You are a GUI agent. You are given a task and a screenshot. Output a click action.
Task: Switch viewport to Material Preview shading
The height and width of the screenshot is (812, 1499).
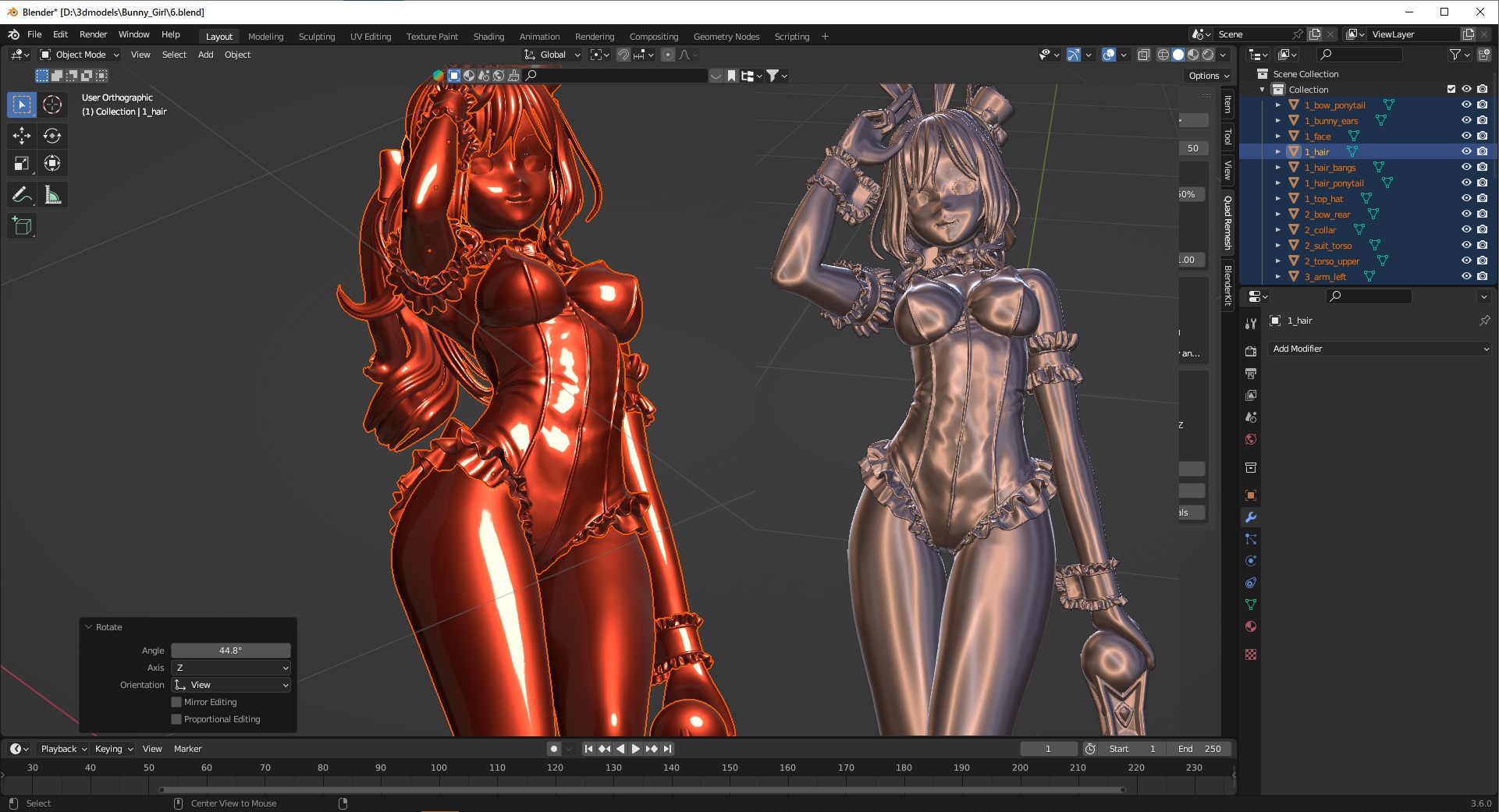[1193, 55]
